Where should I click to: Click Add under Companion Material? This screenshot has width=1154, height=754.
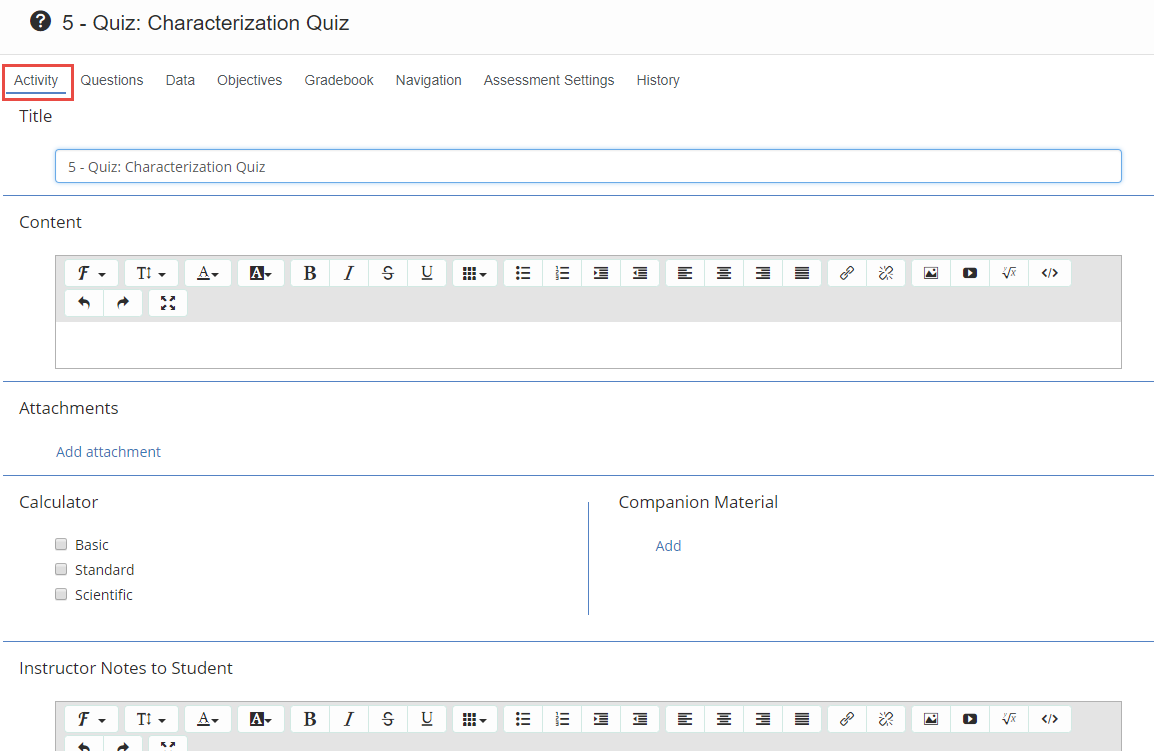[x=668, y=546]
